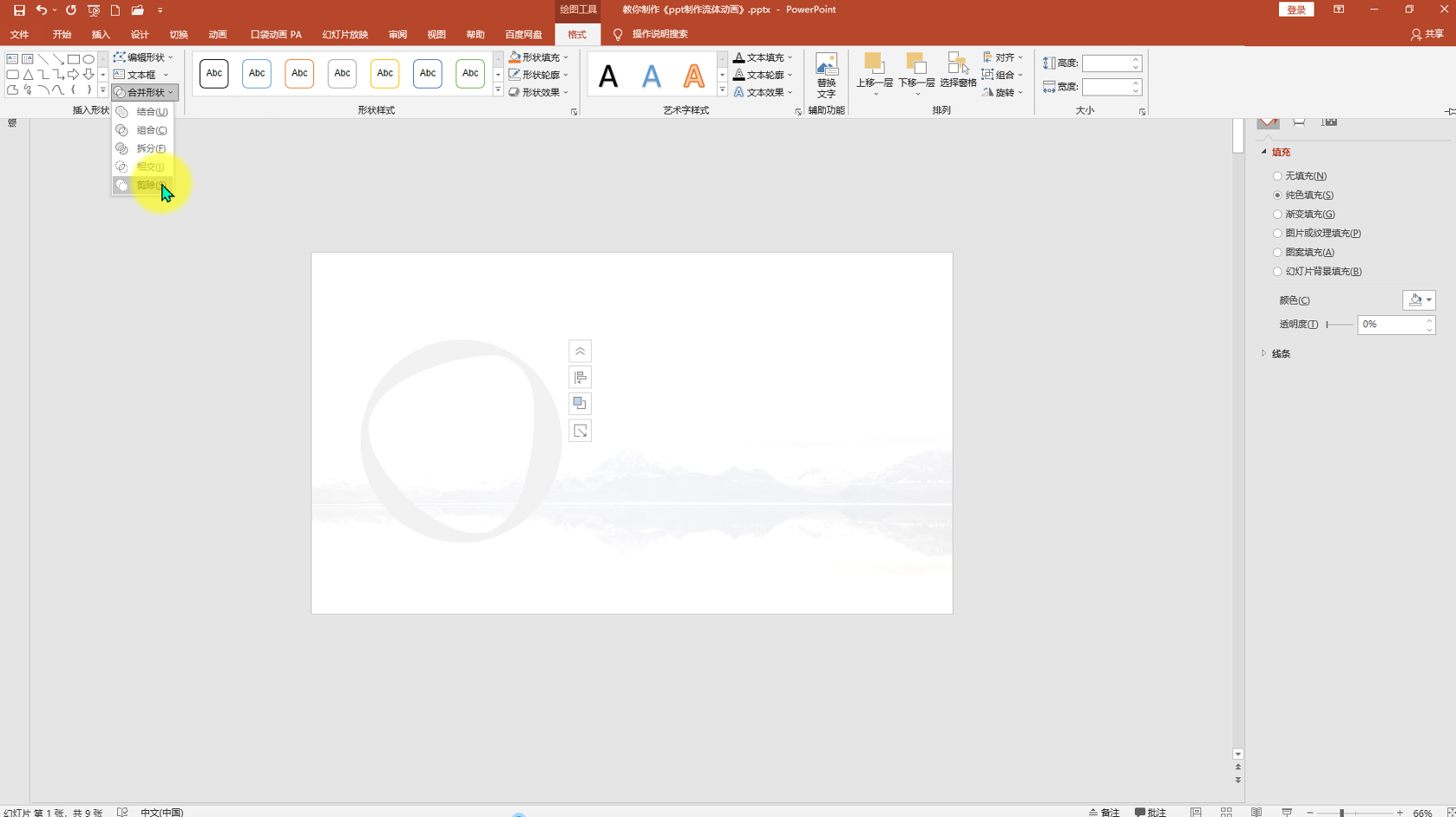Open the 文本填充 dropdown
The image size is (1456, 817).
point(763,57)
